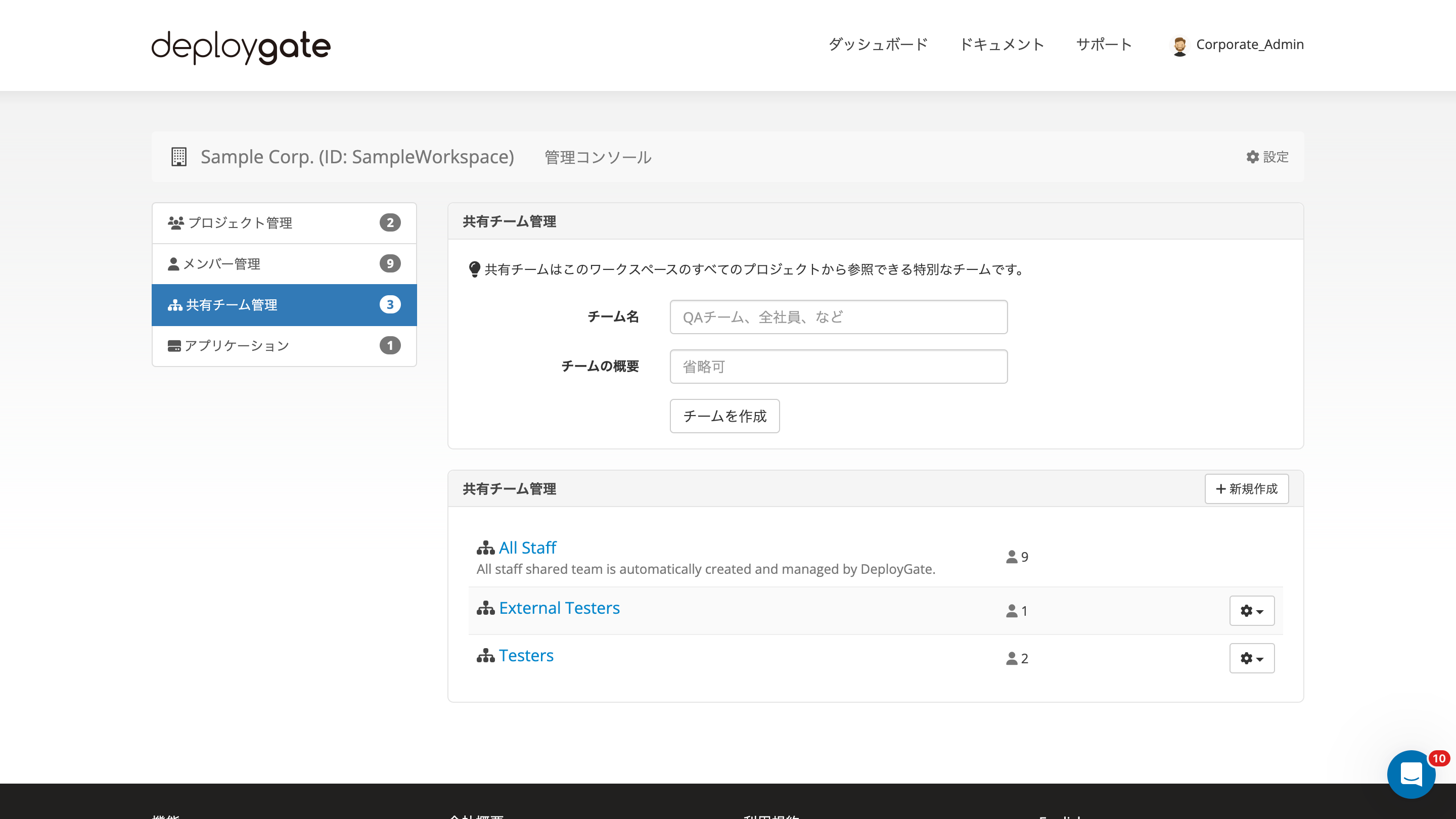Click inside the チーム名 input field

(838, 316)
